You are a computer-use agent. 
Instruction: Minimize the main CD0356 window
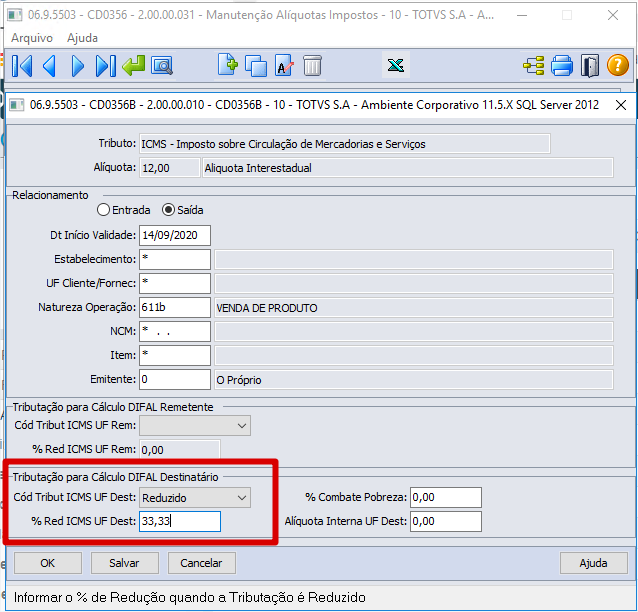522,15
